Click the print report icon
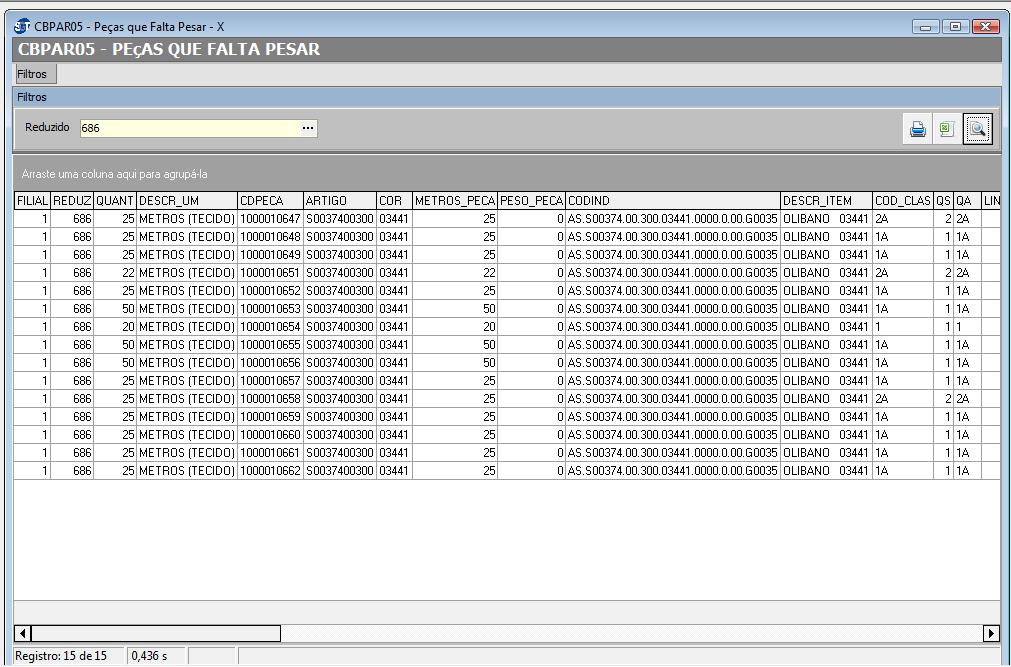The height and width of the screenshot is (667, 1011). (917, 129)
